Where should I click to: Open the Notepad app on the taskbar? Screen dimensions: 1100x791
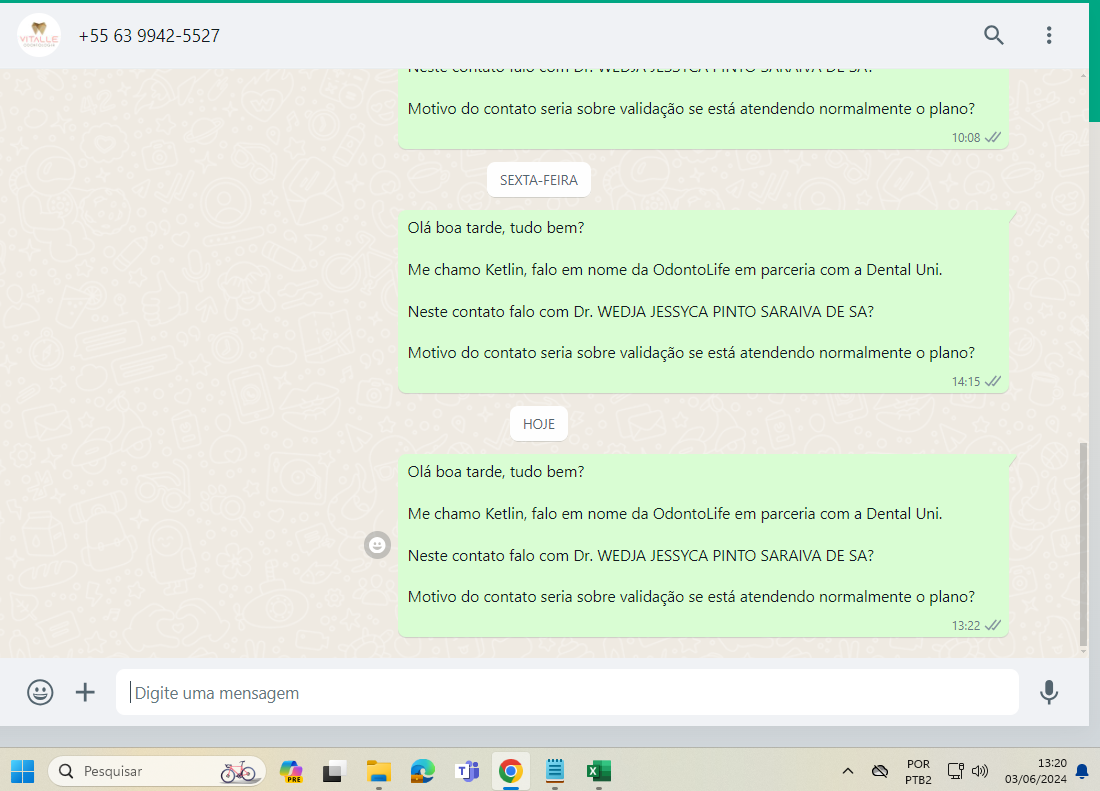(555, 771)
